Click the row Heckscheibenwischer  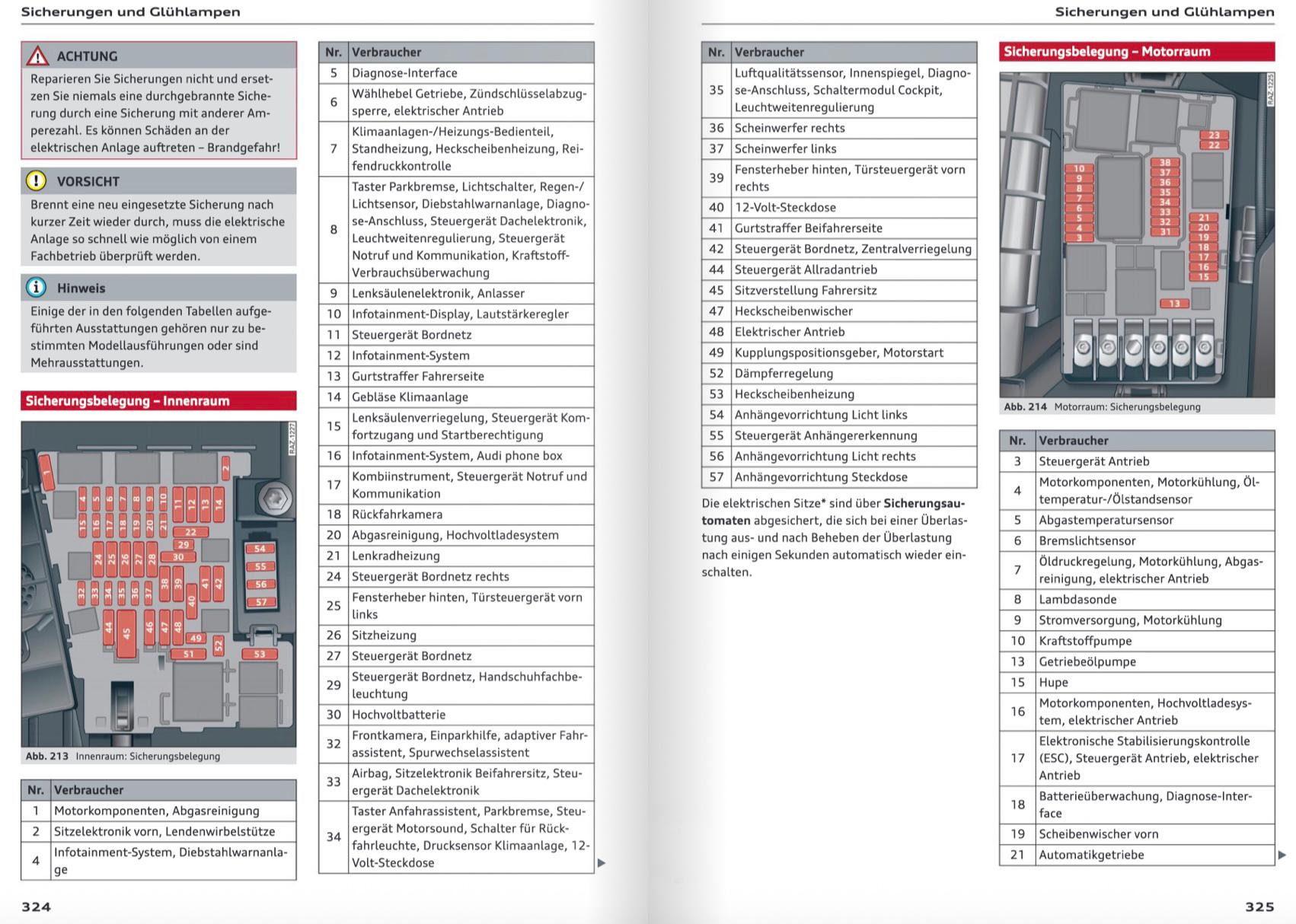point(839,311)
